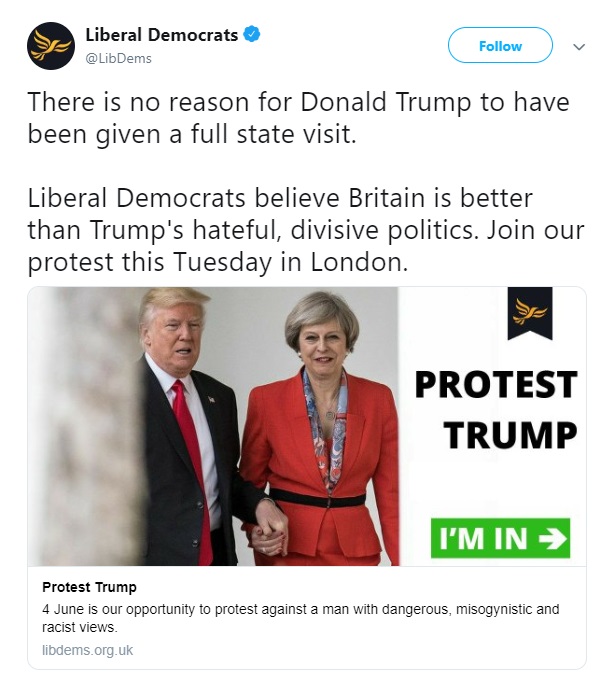This screenshot has height=673, width=600.
Task: Click the 4 June card description text
Action: tap(300, 618)
